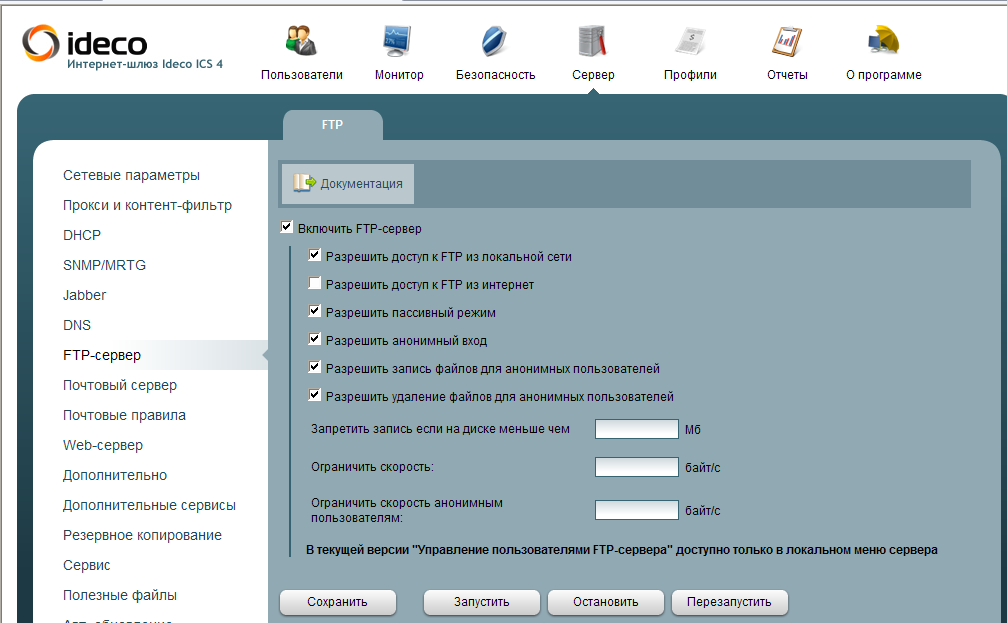Focus the Ограничить скорость input field
This screenshot has width=1007, height=623.
pyautogui.click(x=636, y=467)
